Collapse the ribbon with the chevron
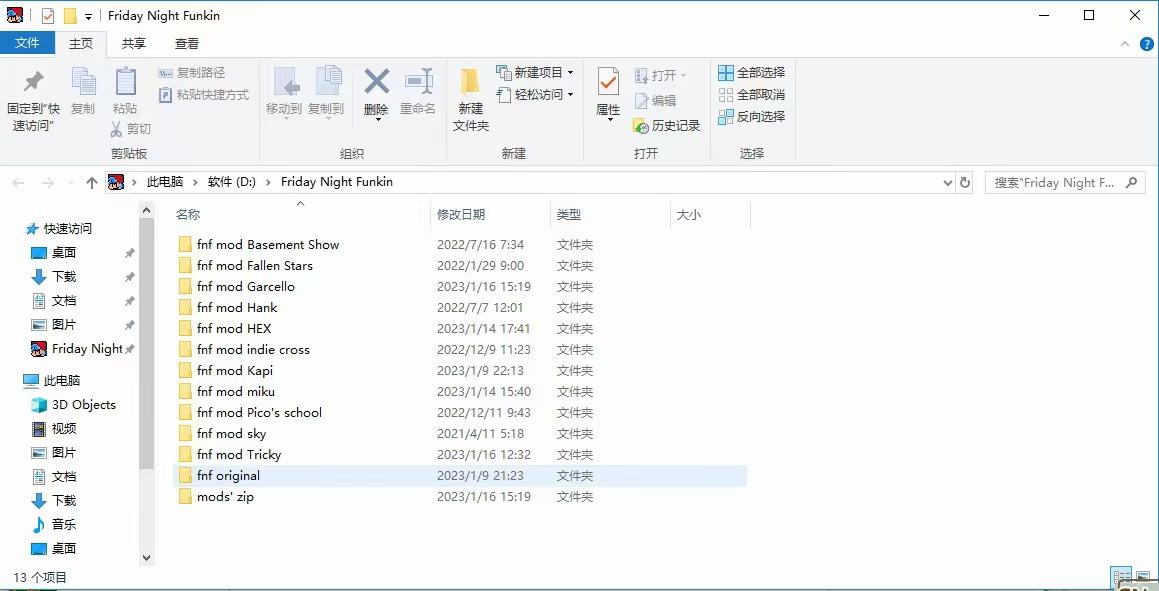1159x591 pixels. 1125,44
